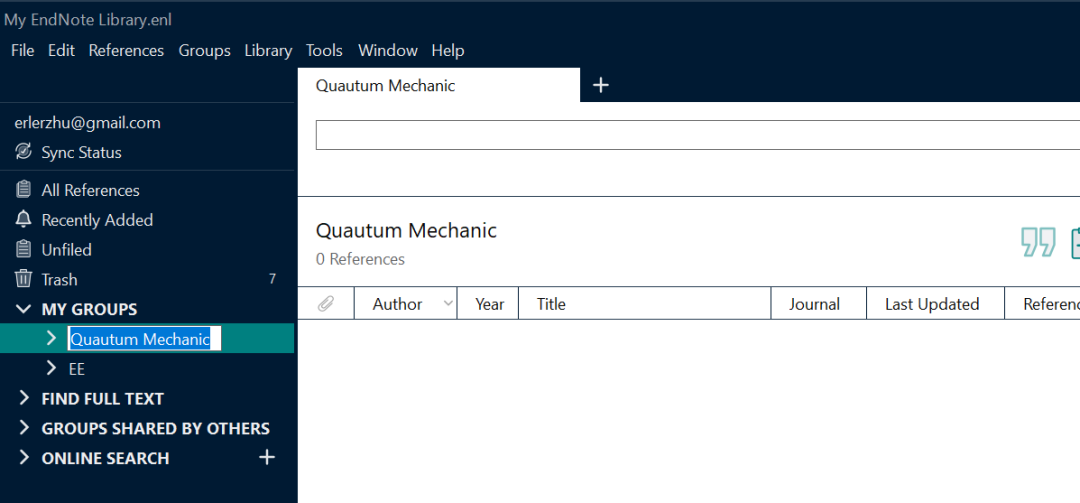Add an online search with the plus icon
This screenshot has height=503, width=1080.
(x=267, y=458)
